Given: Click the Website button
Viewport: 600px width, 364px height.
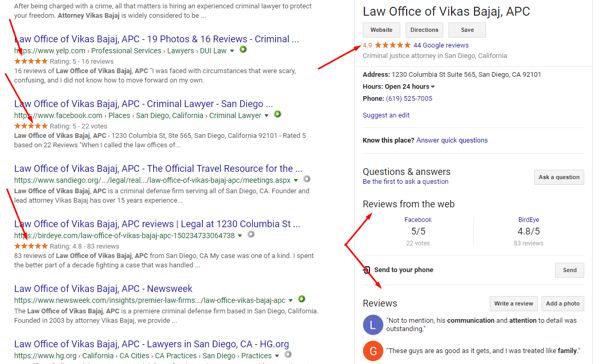Looking at the screenshot, I should (x=381, y=30).
